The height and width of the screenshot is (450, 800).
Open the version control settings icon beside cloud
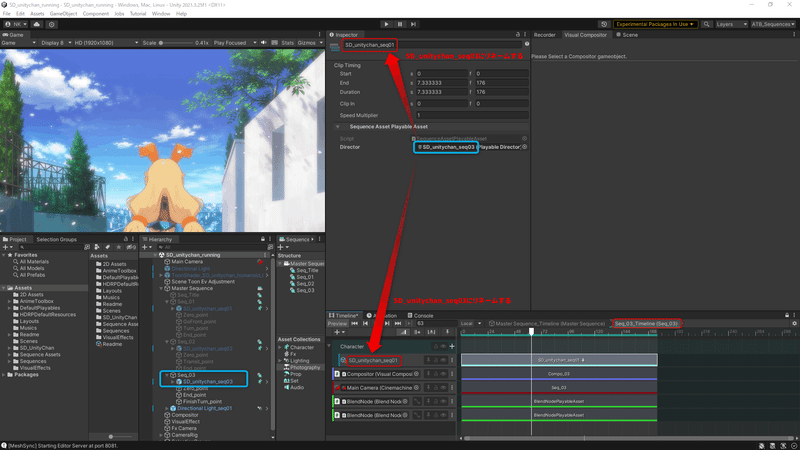coord(52,24)
